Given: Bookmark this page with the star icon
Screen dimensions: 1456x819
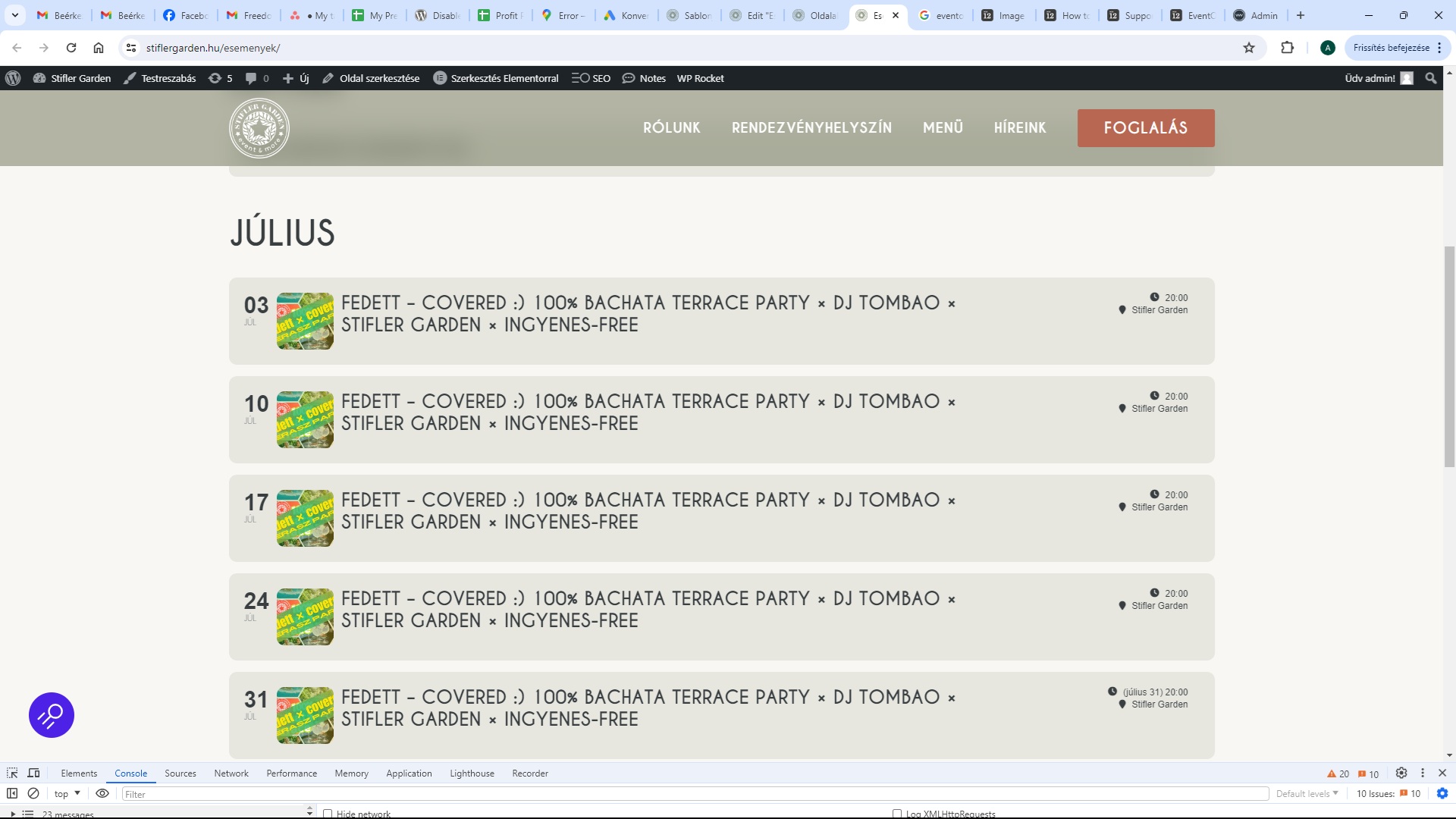Looking at the screenshot, I should pos(1249,48).
